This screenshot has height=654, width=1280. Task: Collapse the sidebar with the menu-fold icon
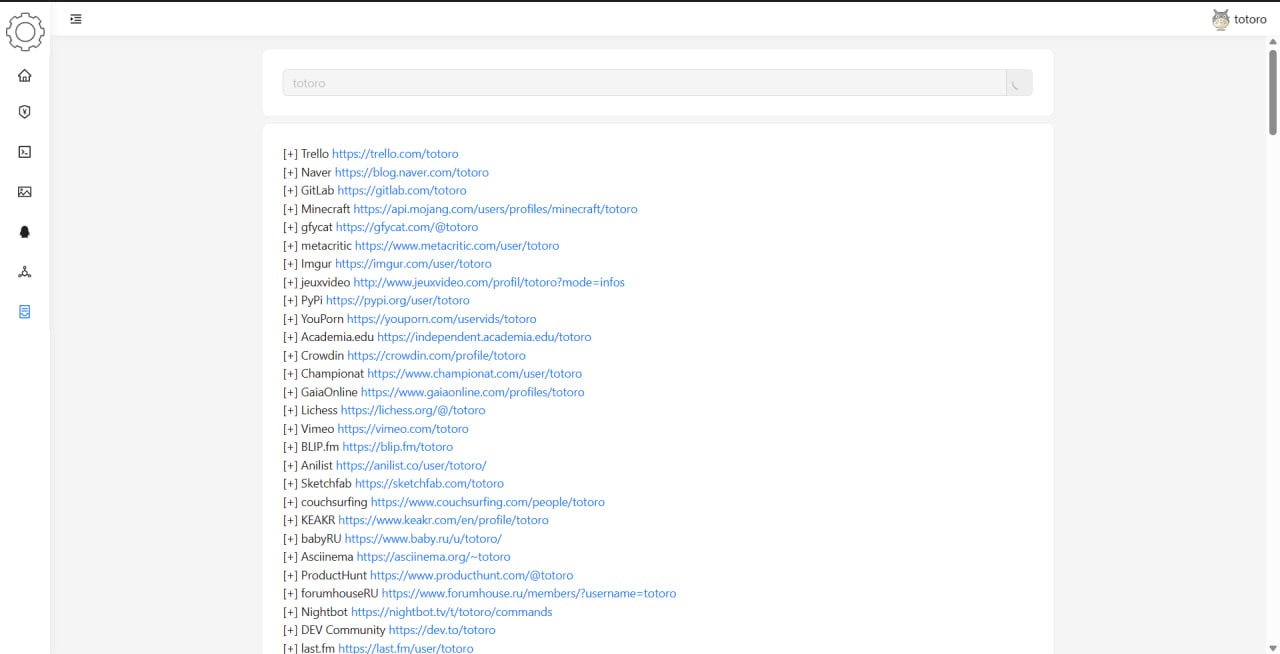pos(76,18)
